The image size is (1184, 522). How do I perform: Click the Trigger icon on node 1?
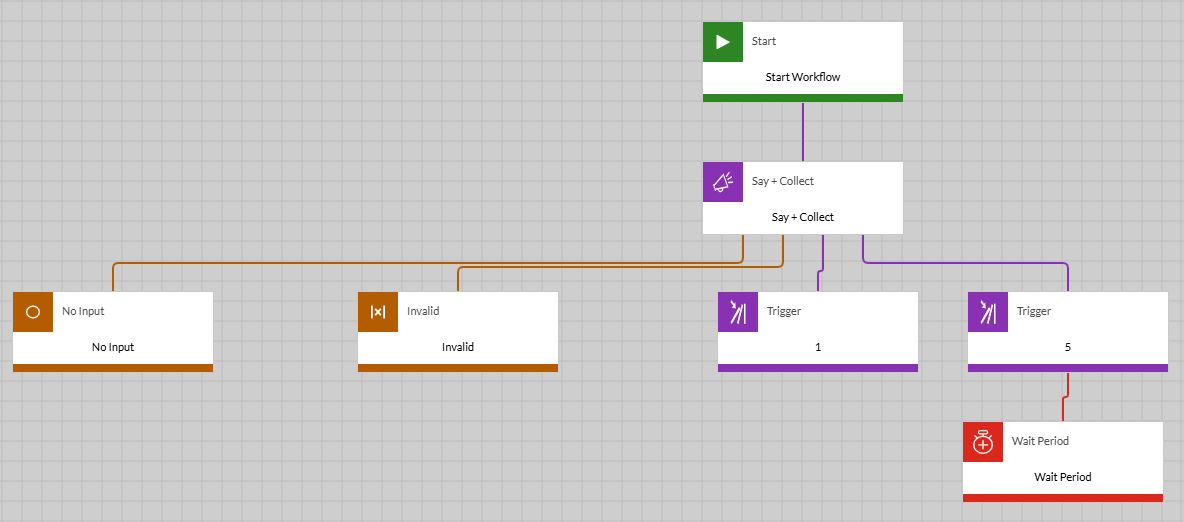tap(738, 312)
